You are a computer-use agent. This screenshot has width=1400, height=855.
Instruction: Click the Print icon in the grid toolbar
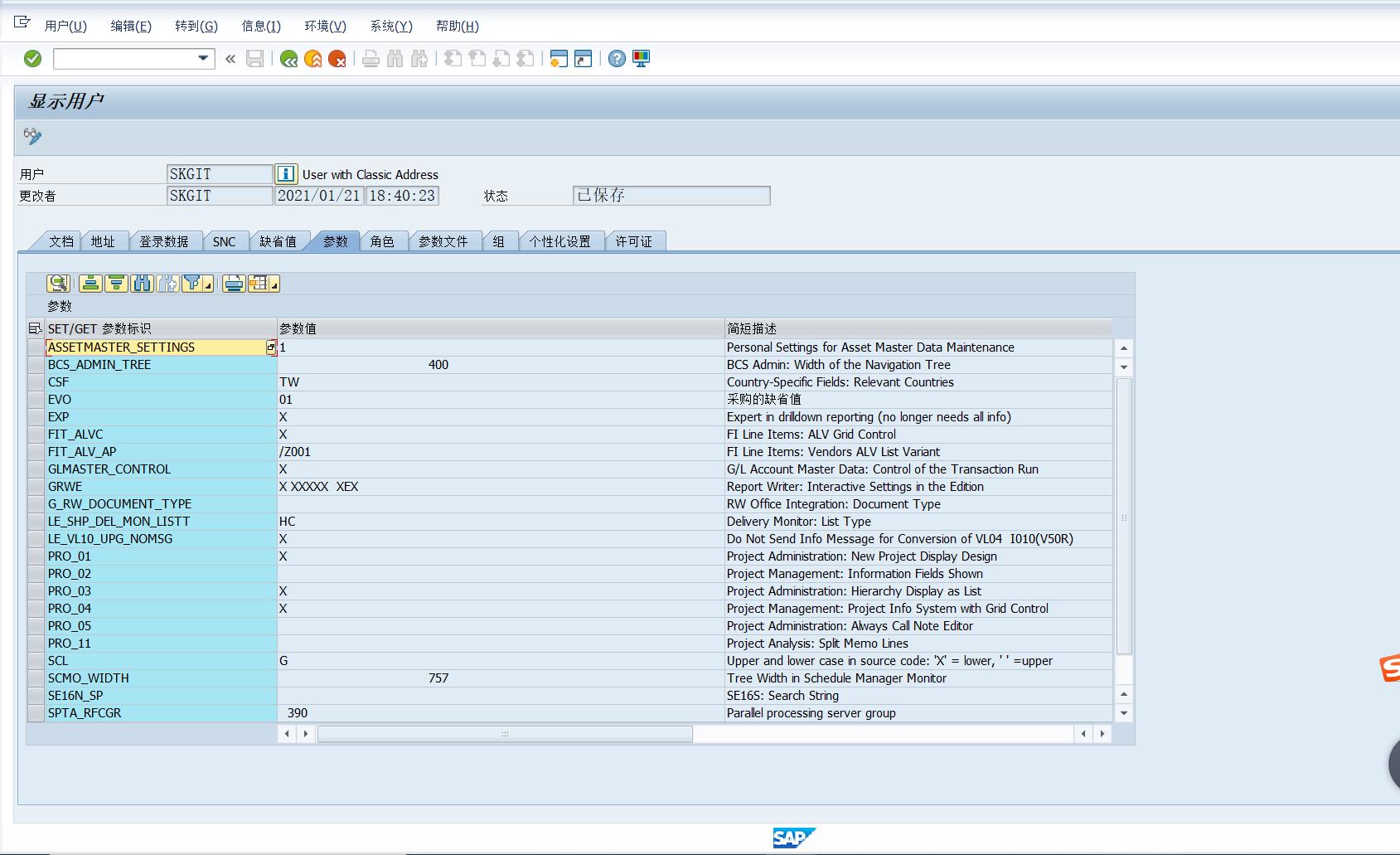[235, 284]
